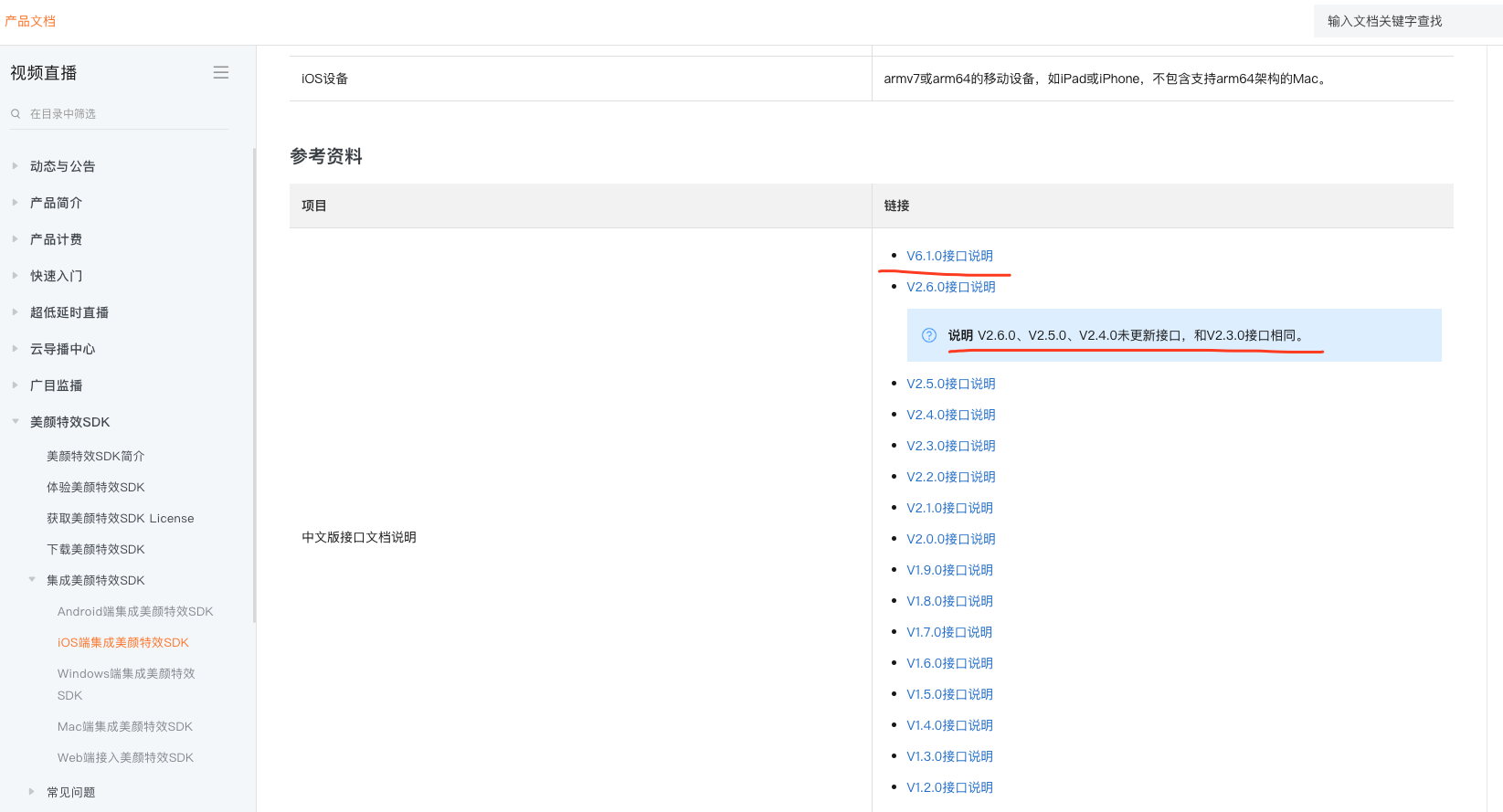Open V2.0.0接口说明 link
Screen dimensions: 1503x812
tap(951, 539)
